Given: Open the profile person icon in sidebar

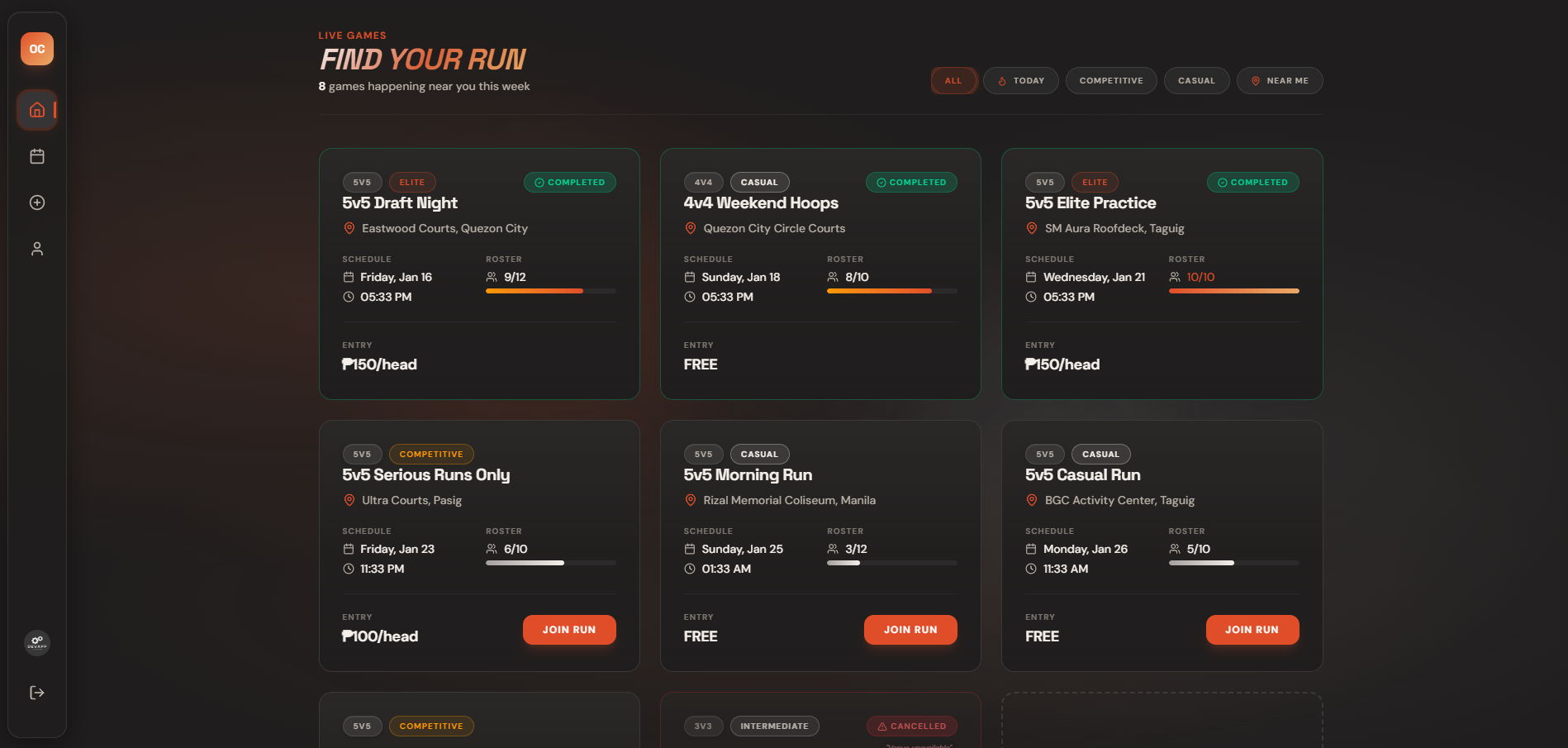Looking at the screenshot, I should pos(37,249).
